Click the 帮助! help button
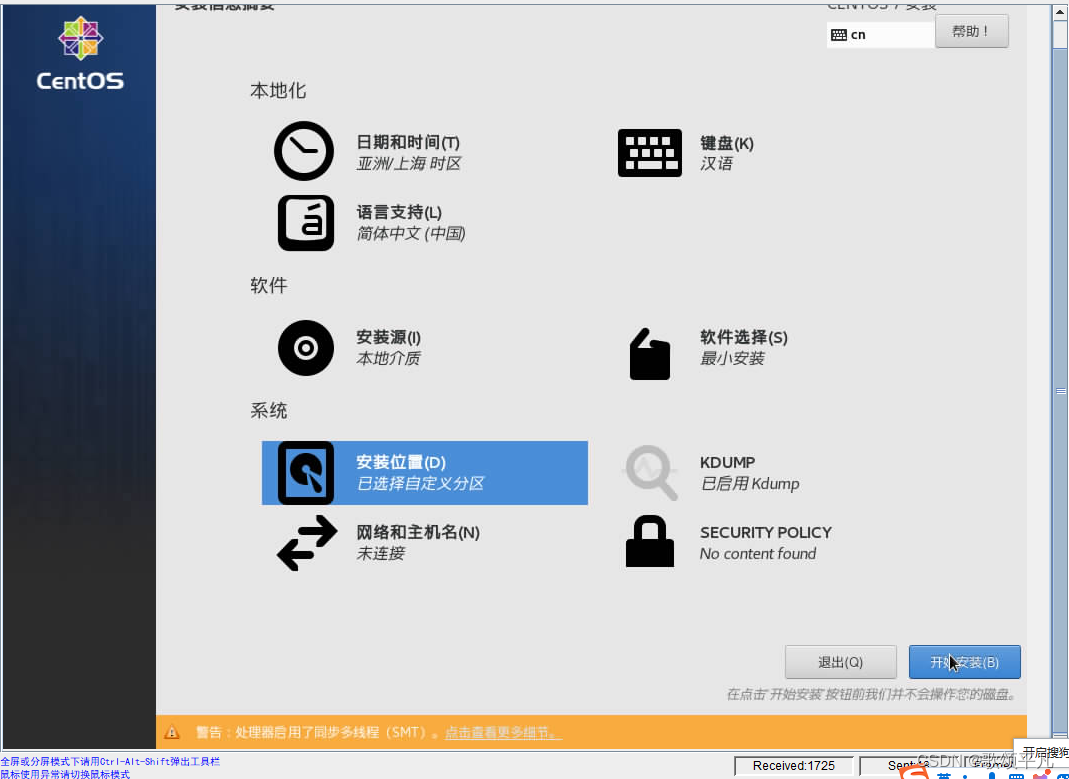 (972, 31)
